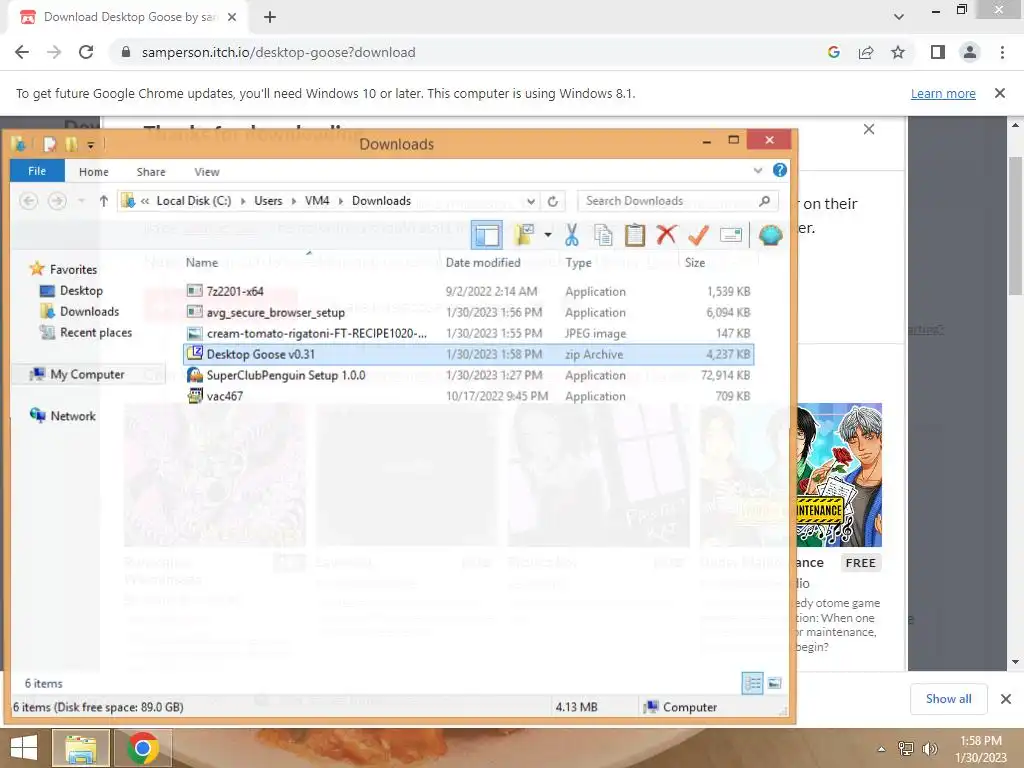Click the Rename icon in toolbar

[x=730, y=235]
